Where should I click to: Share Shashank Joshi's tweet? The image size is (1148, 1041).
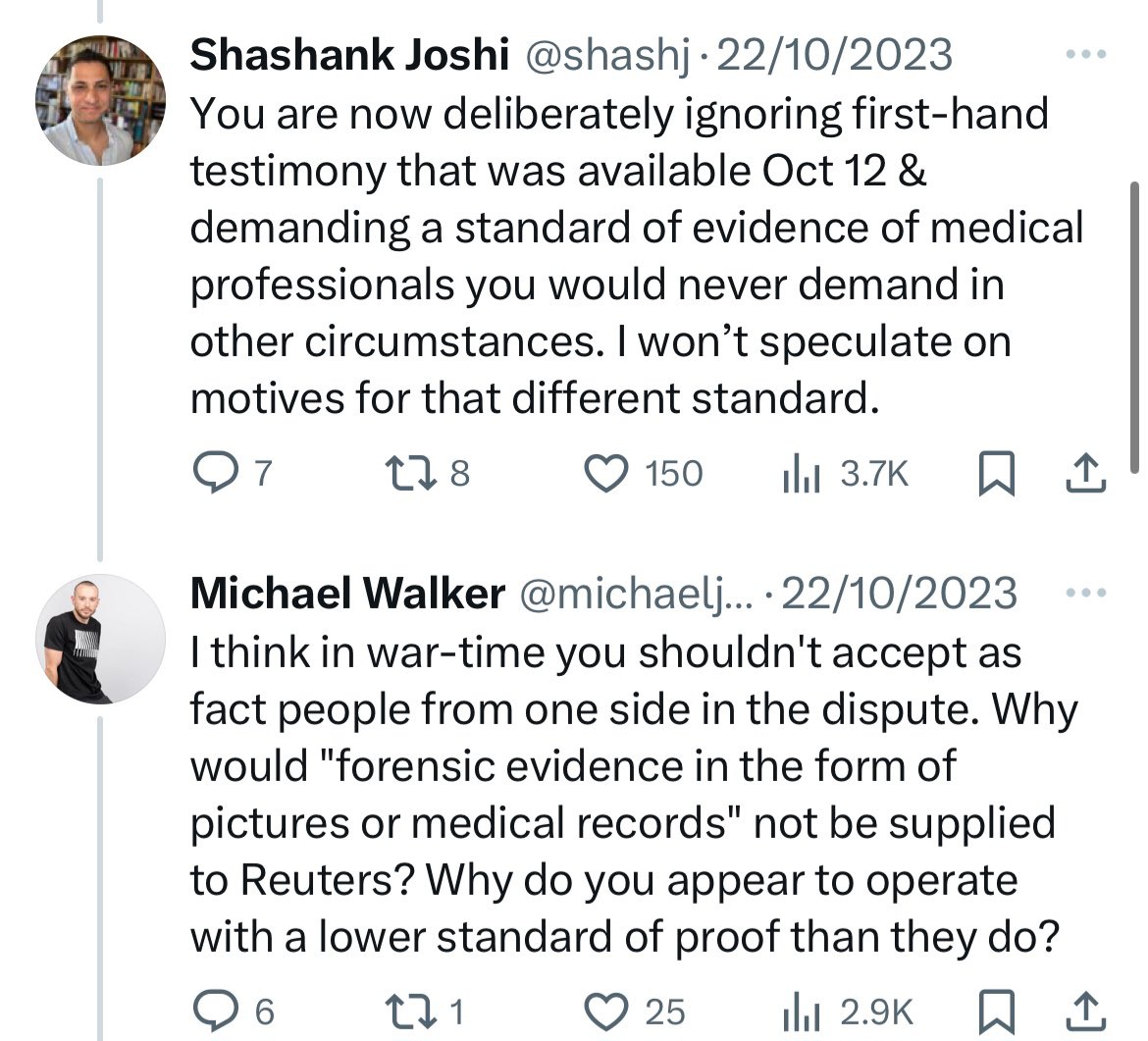pyautogui.click(x=1086, y=474)
